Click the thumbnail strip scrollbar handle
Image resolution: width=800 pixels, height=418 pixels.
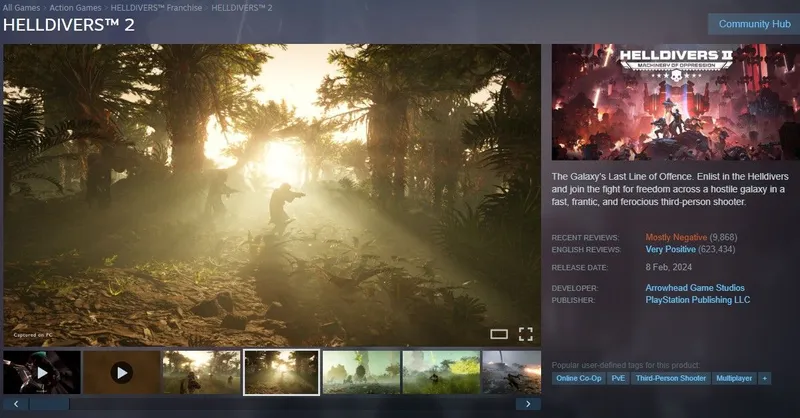point(49,404)
